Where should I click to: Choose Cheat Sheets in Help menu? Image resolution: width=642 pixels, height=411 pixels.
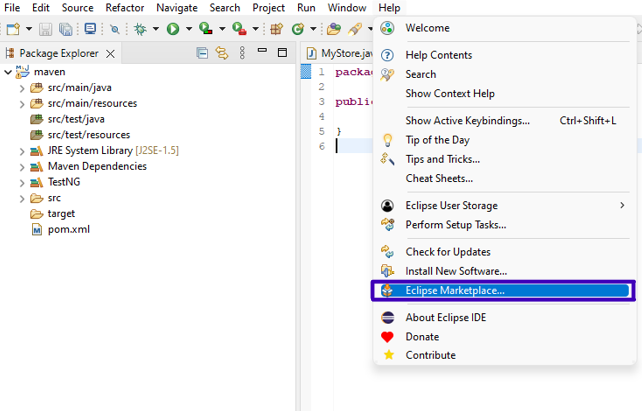click(505, 178)
